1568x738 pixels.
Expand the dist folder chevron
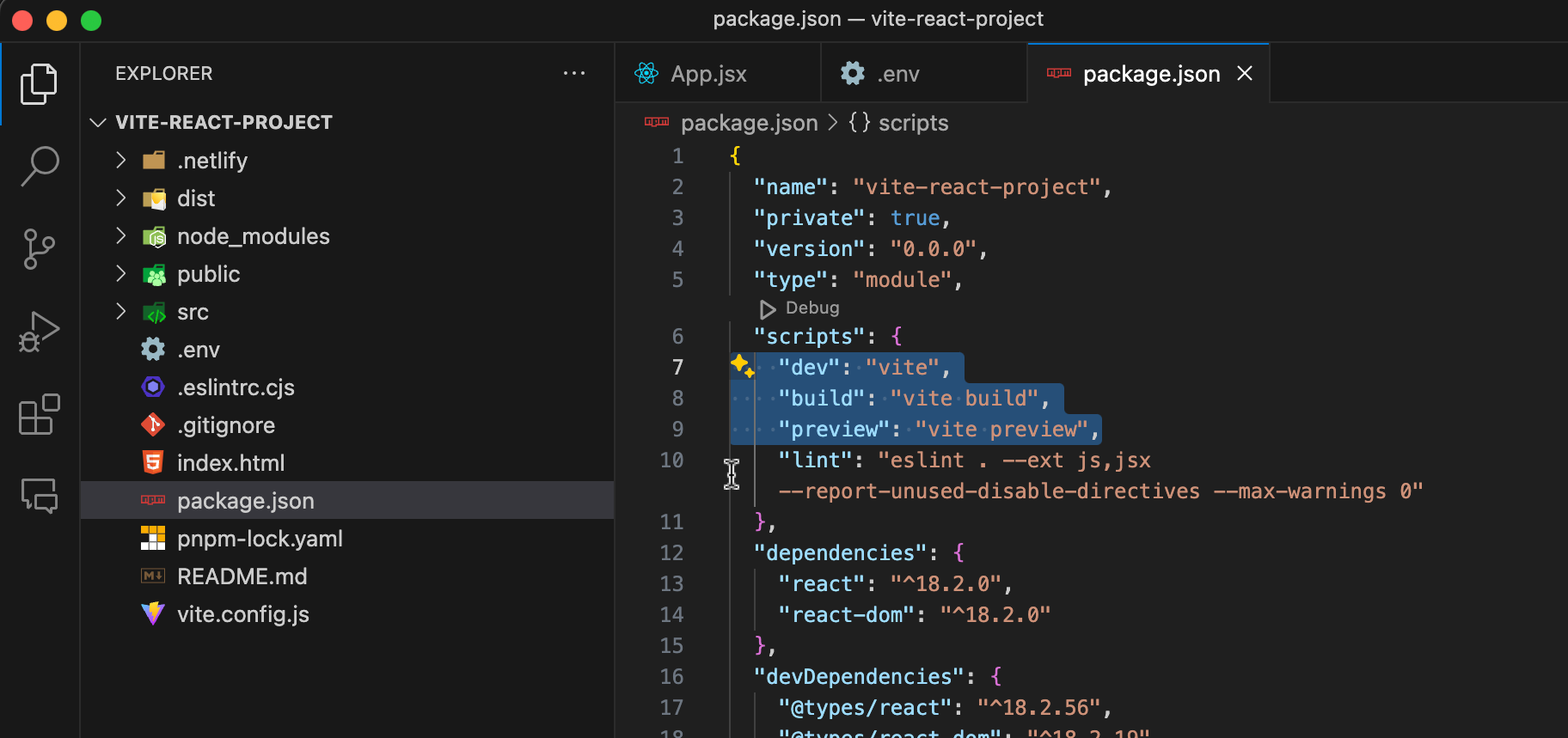121,198
